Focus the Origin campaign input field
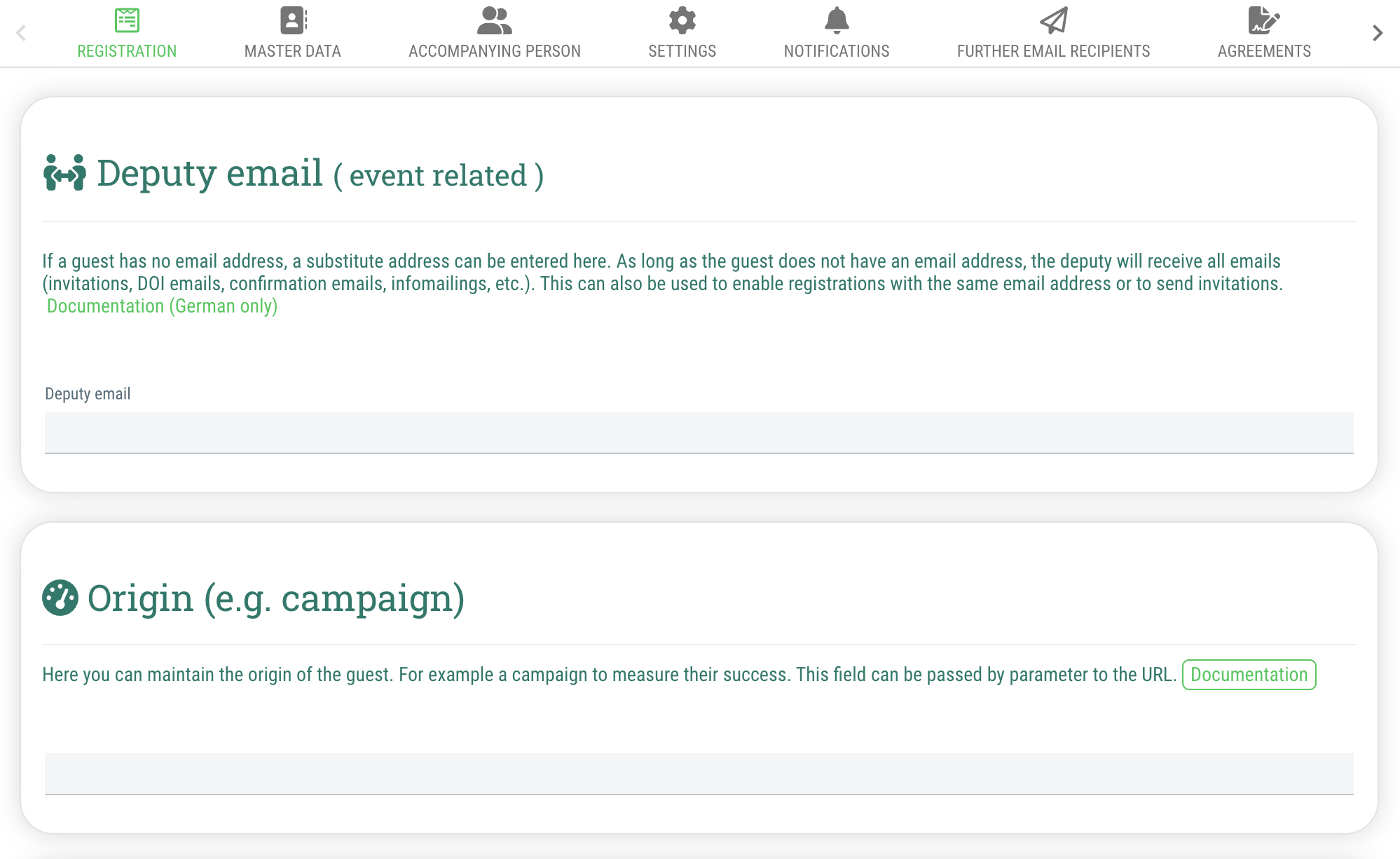The image size is (1400, 859). click(x=699, y=774)
